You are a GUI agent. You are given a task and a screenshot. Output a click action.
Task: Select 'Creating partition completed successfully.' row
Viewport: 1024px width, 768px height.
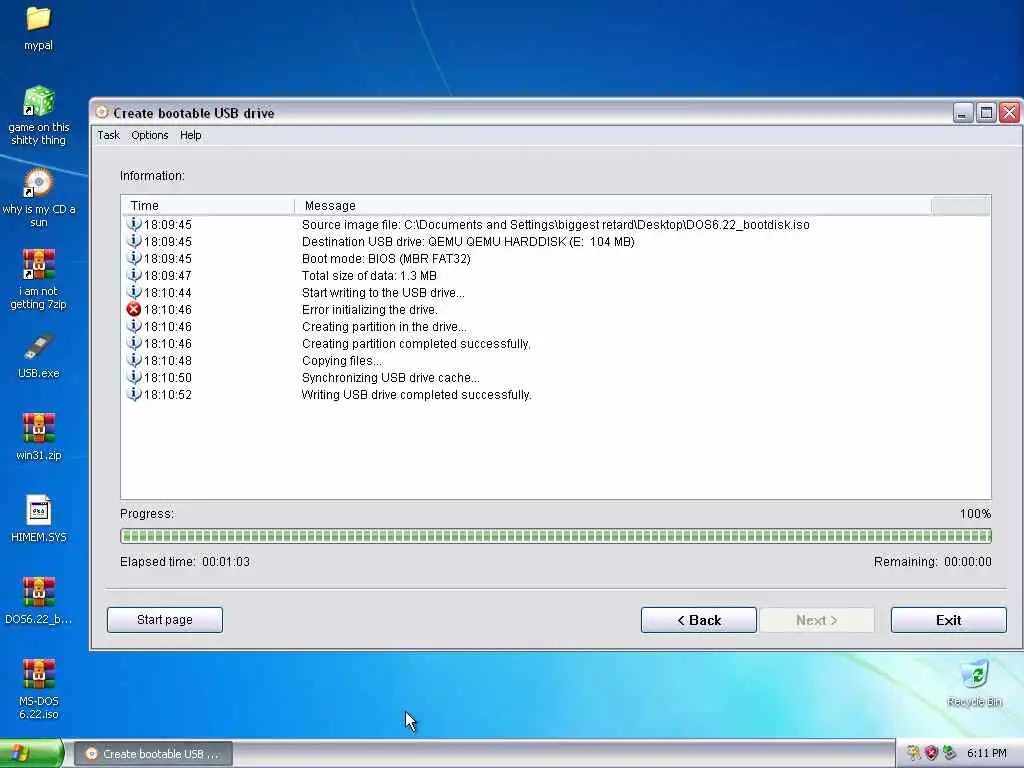(x=556, y=344)
